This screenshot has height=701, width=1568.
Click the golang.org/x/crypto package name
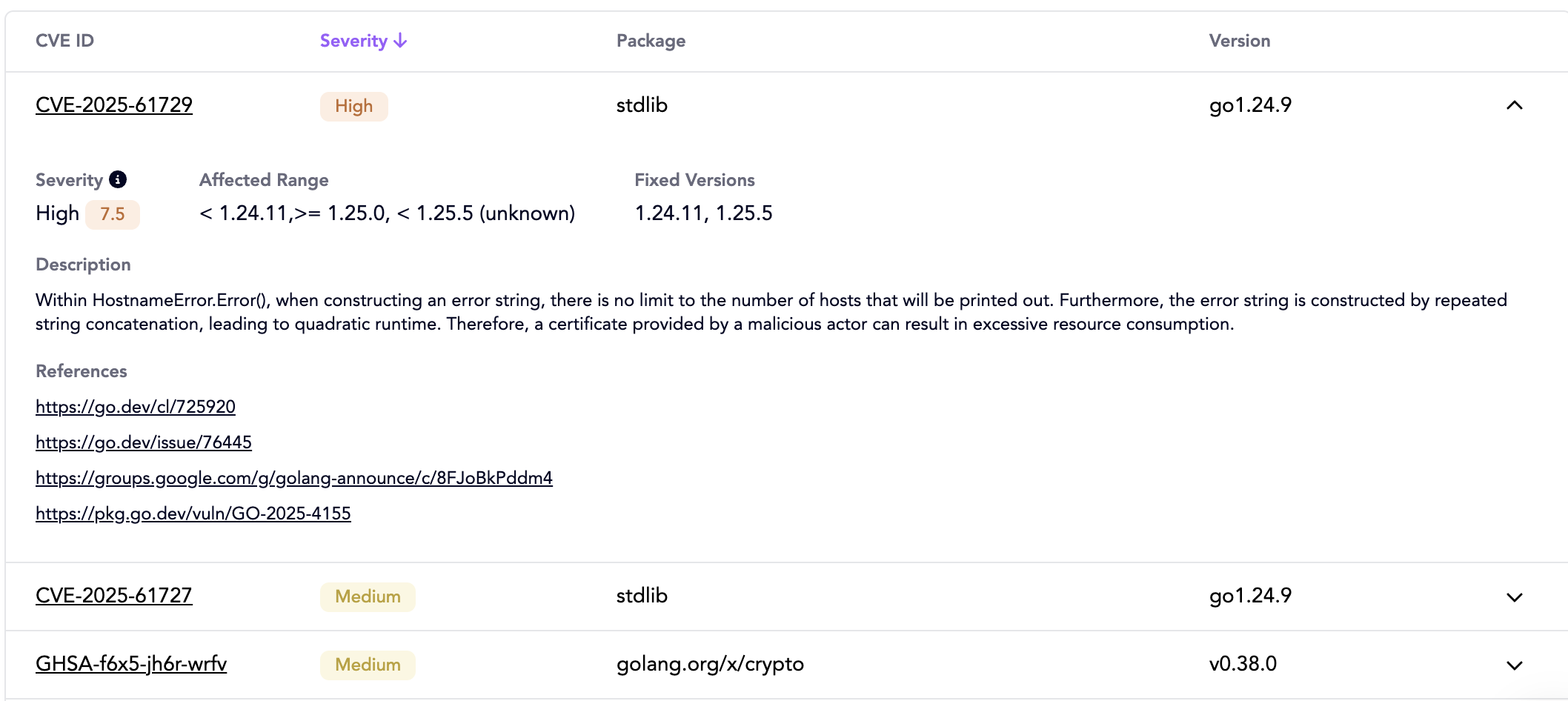pos(710,664)
